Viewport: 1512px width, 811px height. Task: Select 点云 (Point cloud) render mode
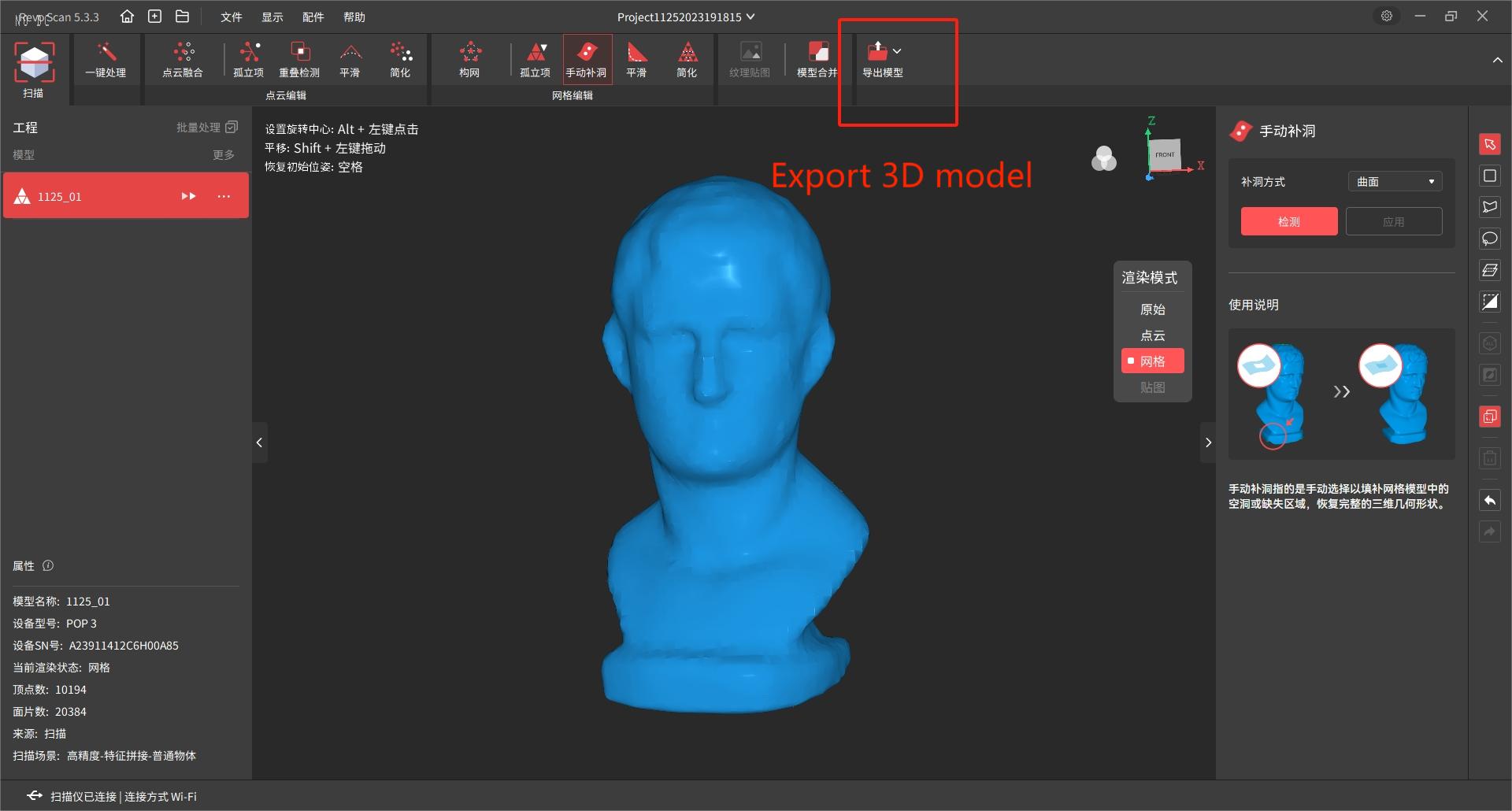[1153, 335]
